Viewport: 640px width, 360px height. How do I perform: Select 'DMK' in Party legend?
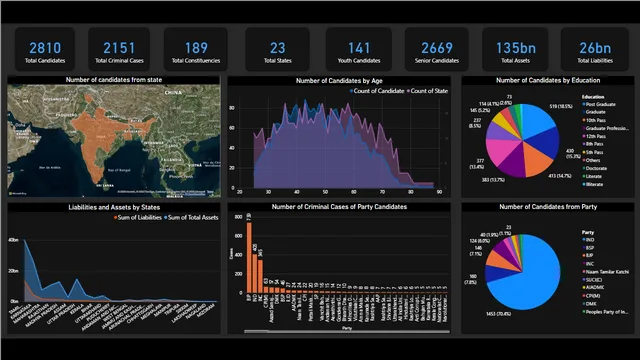(589, 304)
